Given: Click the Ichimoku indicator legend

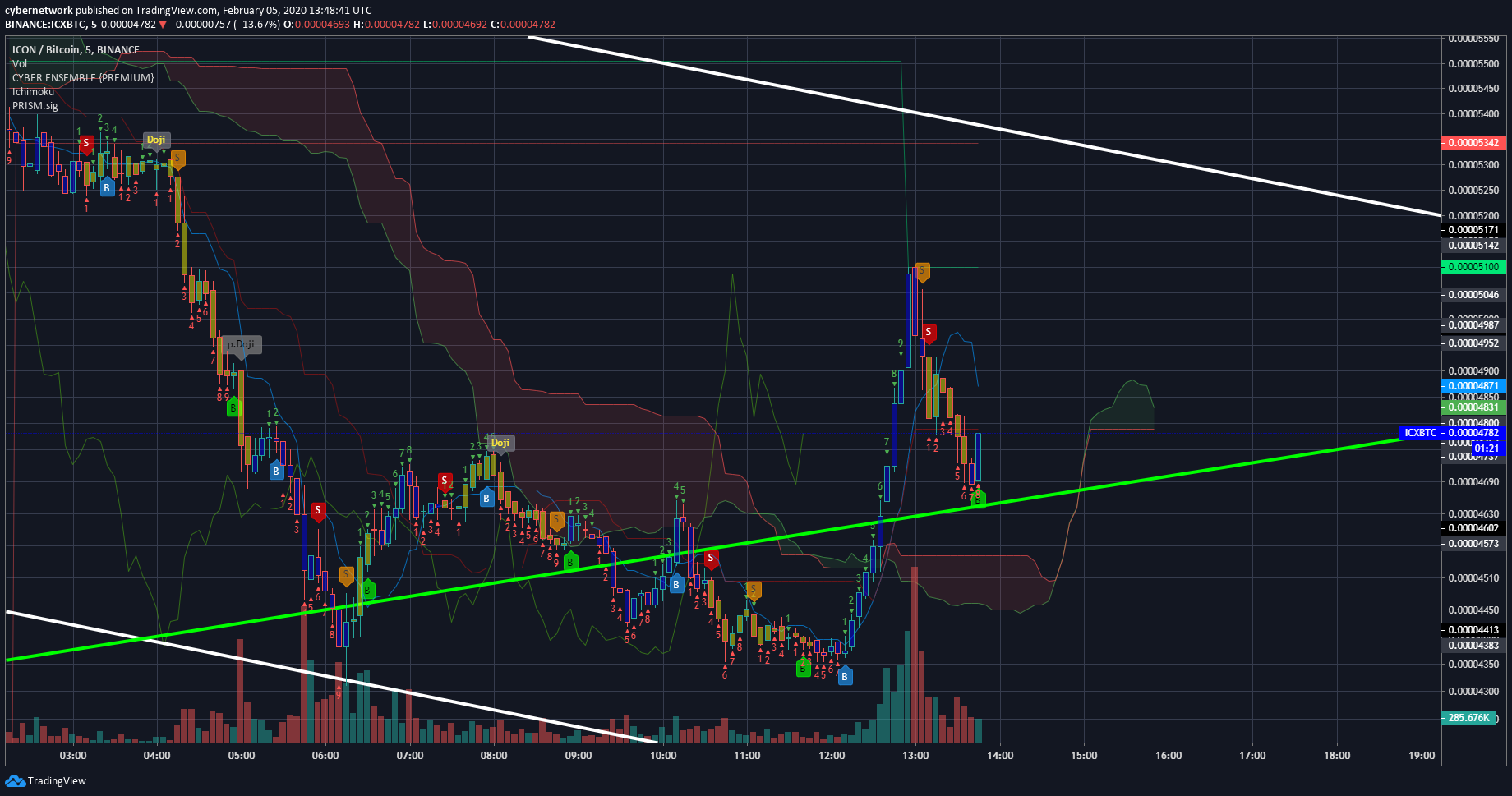Looking at the screenshot, I should coord(33,91).
